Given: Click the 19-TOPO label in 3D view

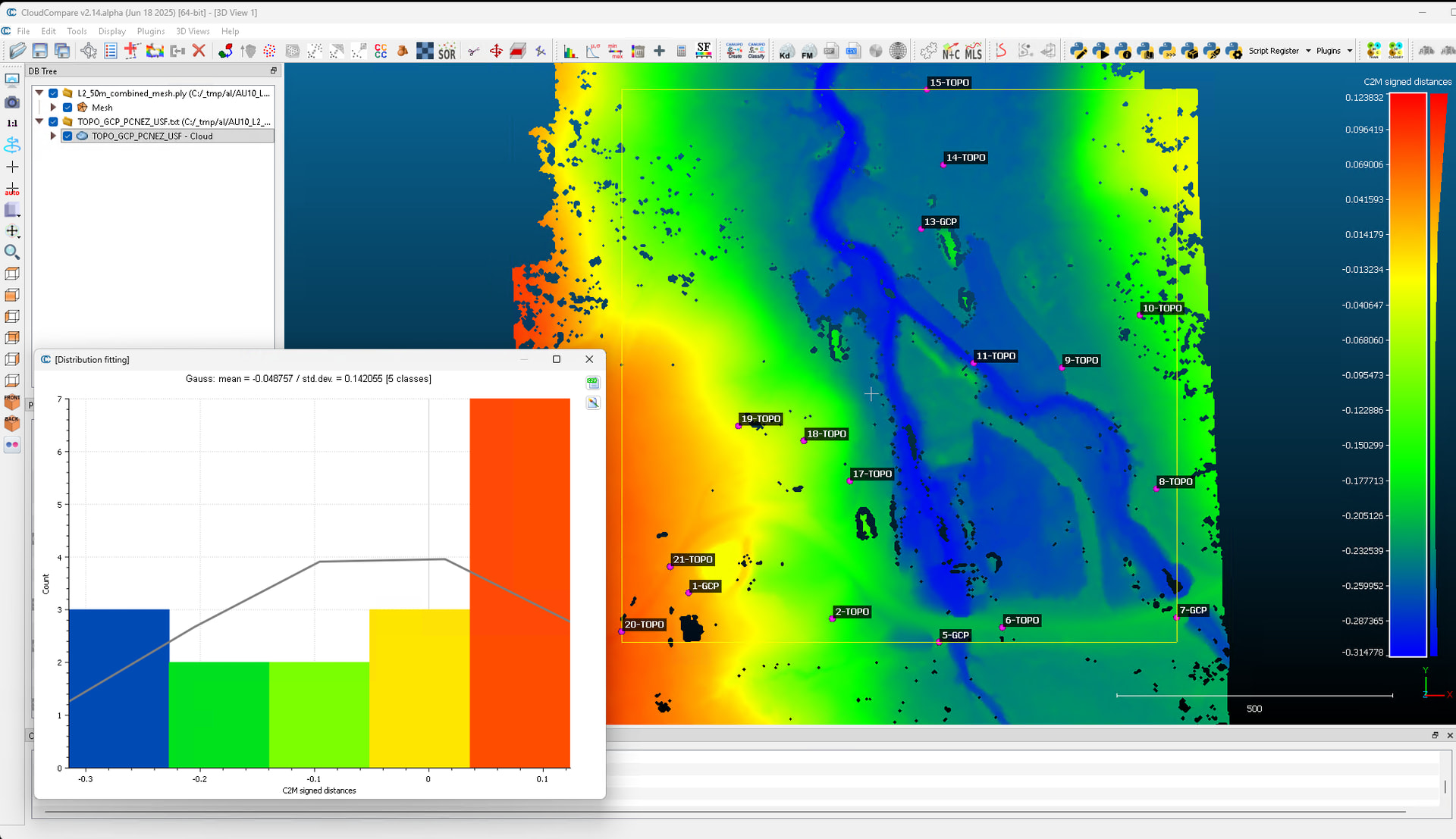Looking at the screenshot, I should coord(761,419).
